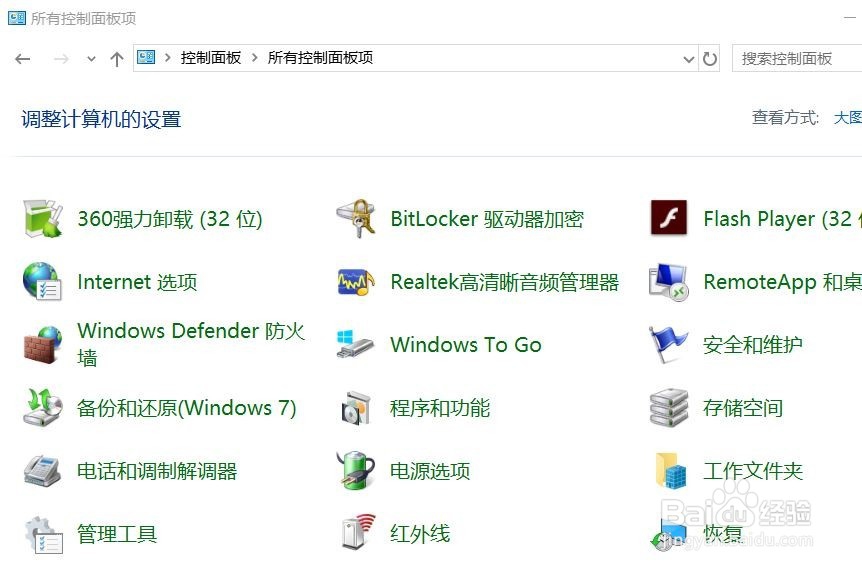Expand the chevron before 所有控制面板项 breadcrumb
The image size is (862, 570).
tap(255, 57)
